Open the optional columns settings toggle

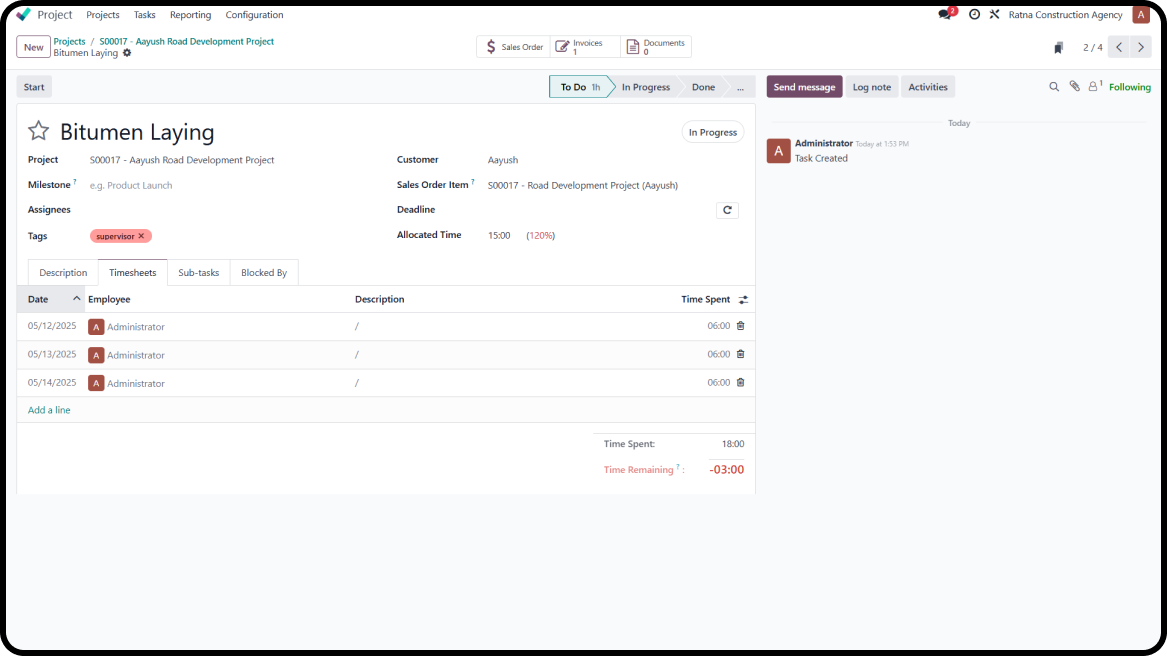point(743,300)
